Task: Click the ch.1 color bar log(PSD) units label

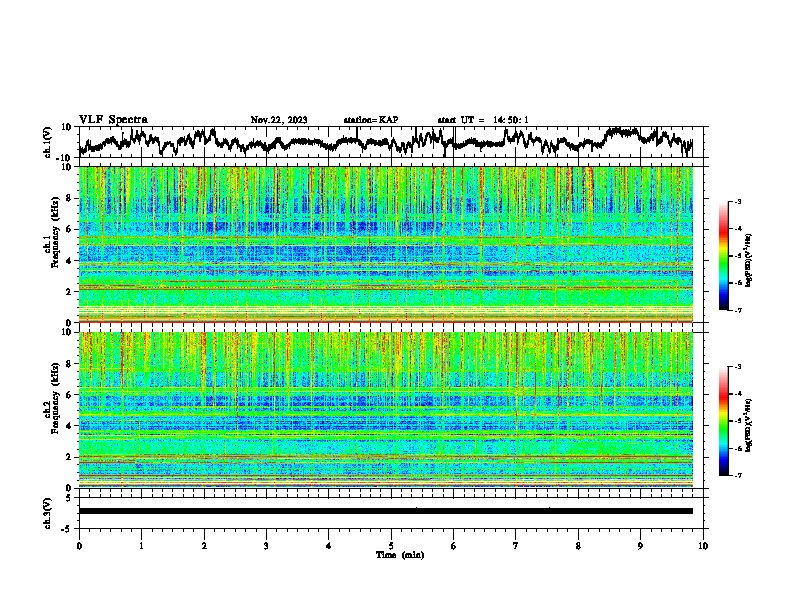Action: point(749,261)
